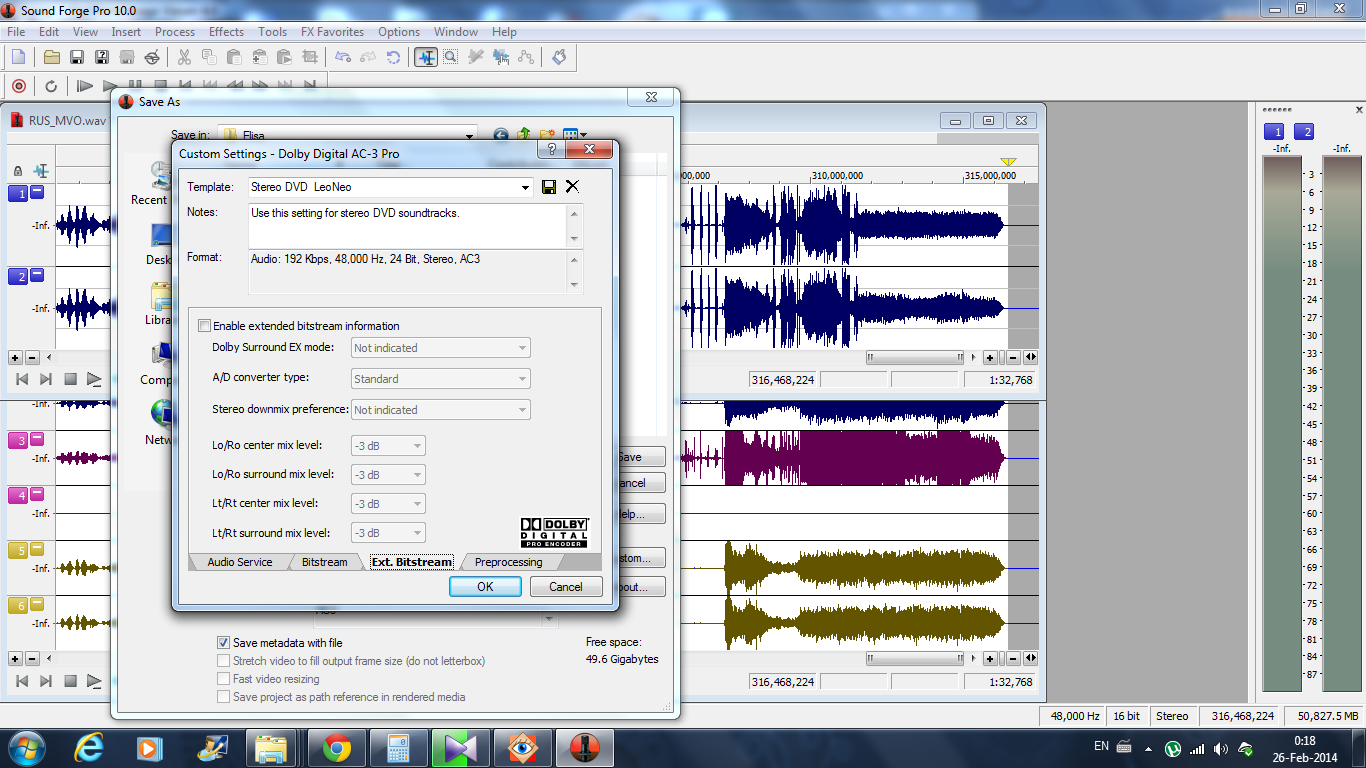Click the Undo icon in the toolbar
The width and height of the screenshot is (1366, 768).
tap(343, 57)
